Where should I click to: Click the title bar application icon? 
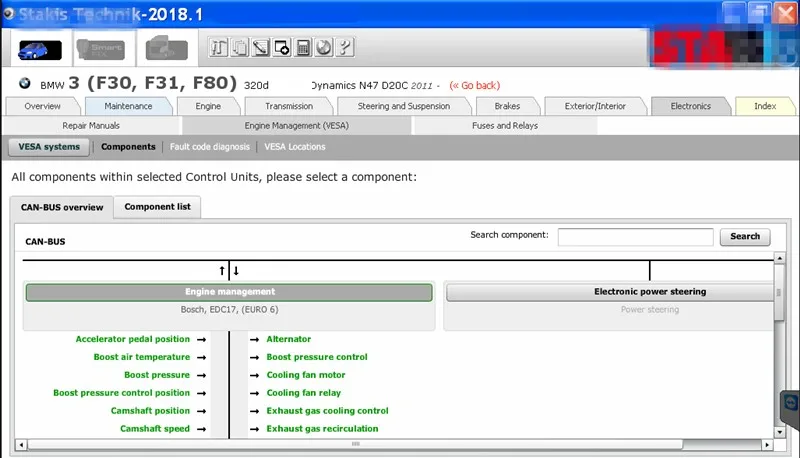tap(8, 13)
